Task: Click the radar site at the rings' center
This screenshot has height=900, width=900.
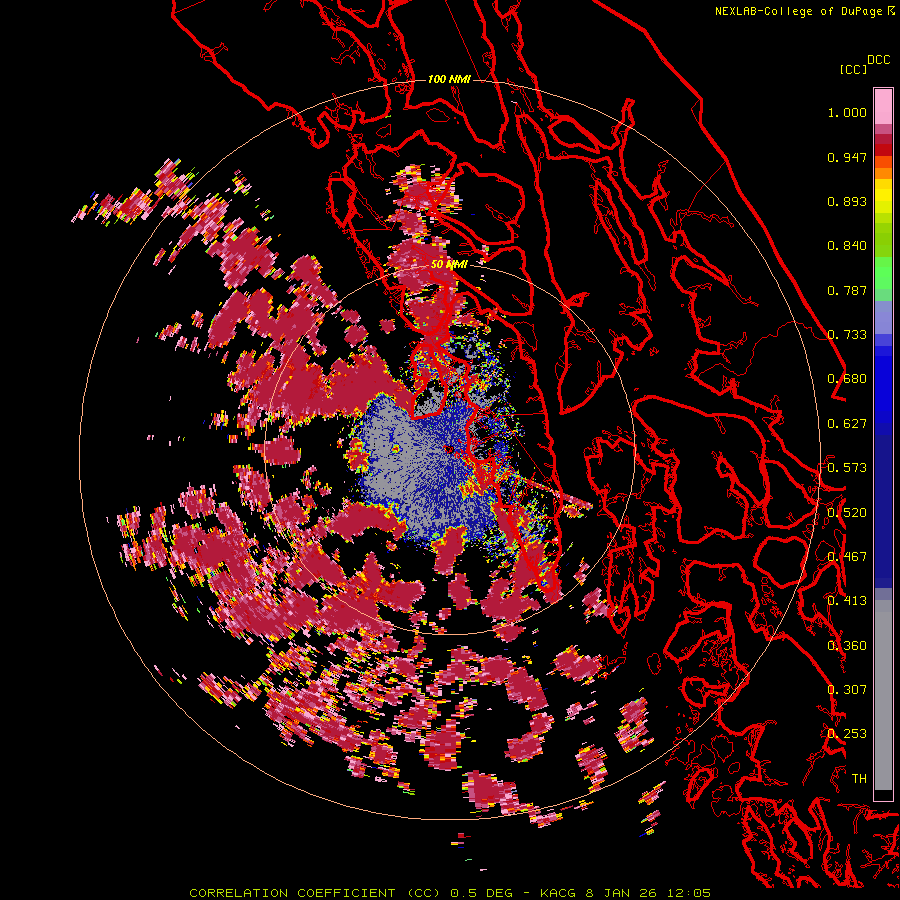Action: [449, 449]
